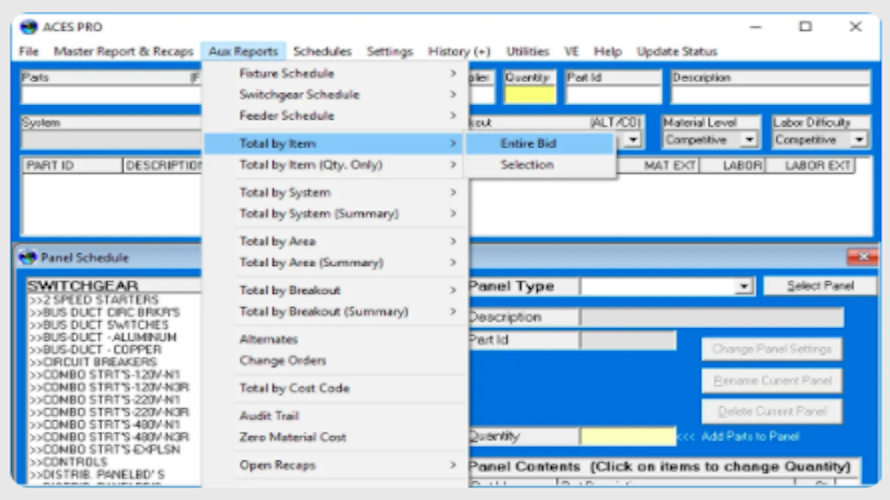
Task: Open the VE menu
Action: (x=572, y=52)
